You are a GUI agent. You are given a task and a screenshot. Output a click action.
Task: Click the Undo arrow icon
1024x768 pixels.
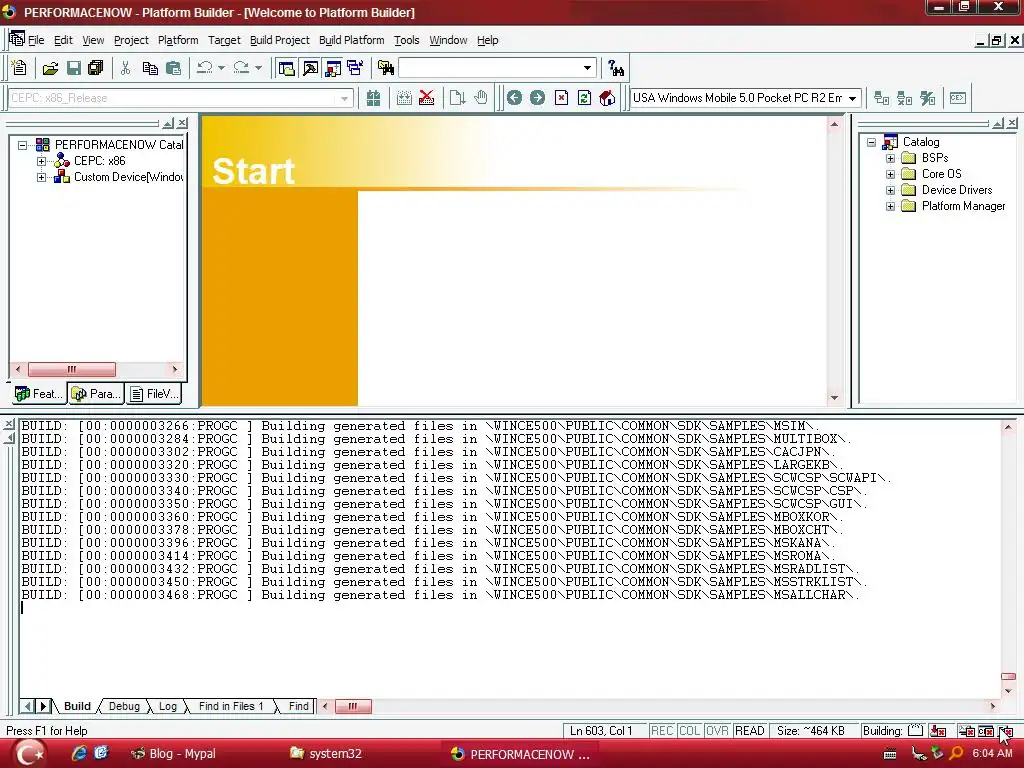point(204,68)
